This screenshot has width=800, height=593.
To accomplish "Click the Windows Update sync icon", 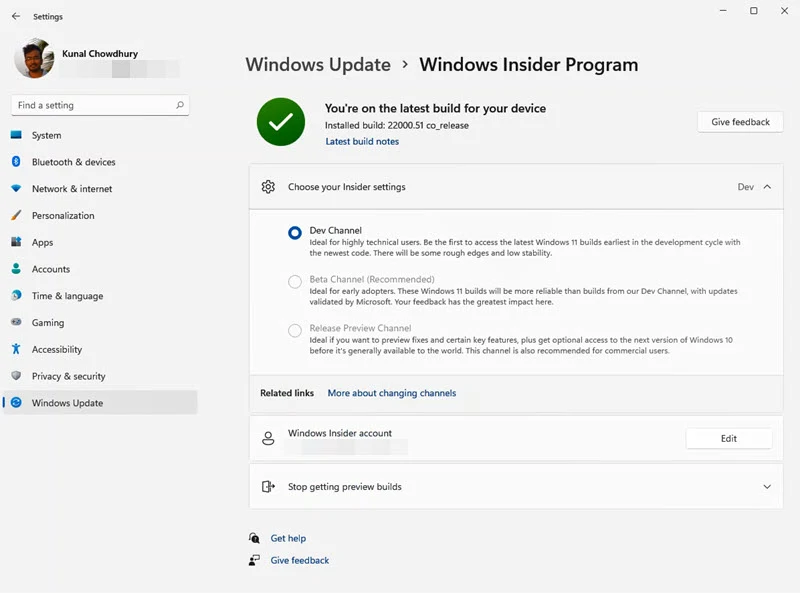I will 16,402.
